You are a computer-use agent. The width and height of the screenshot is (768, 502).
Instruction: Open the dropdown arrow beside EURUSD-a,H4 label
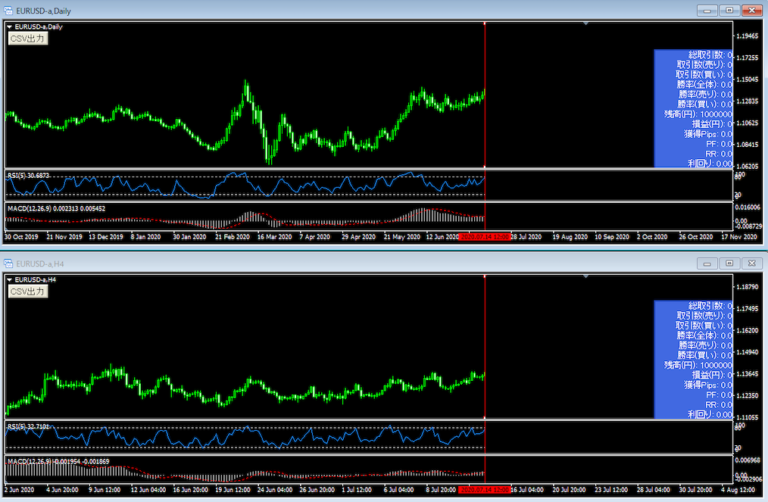click(x=9, y=278)
